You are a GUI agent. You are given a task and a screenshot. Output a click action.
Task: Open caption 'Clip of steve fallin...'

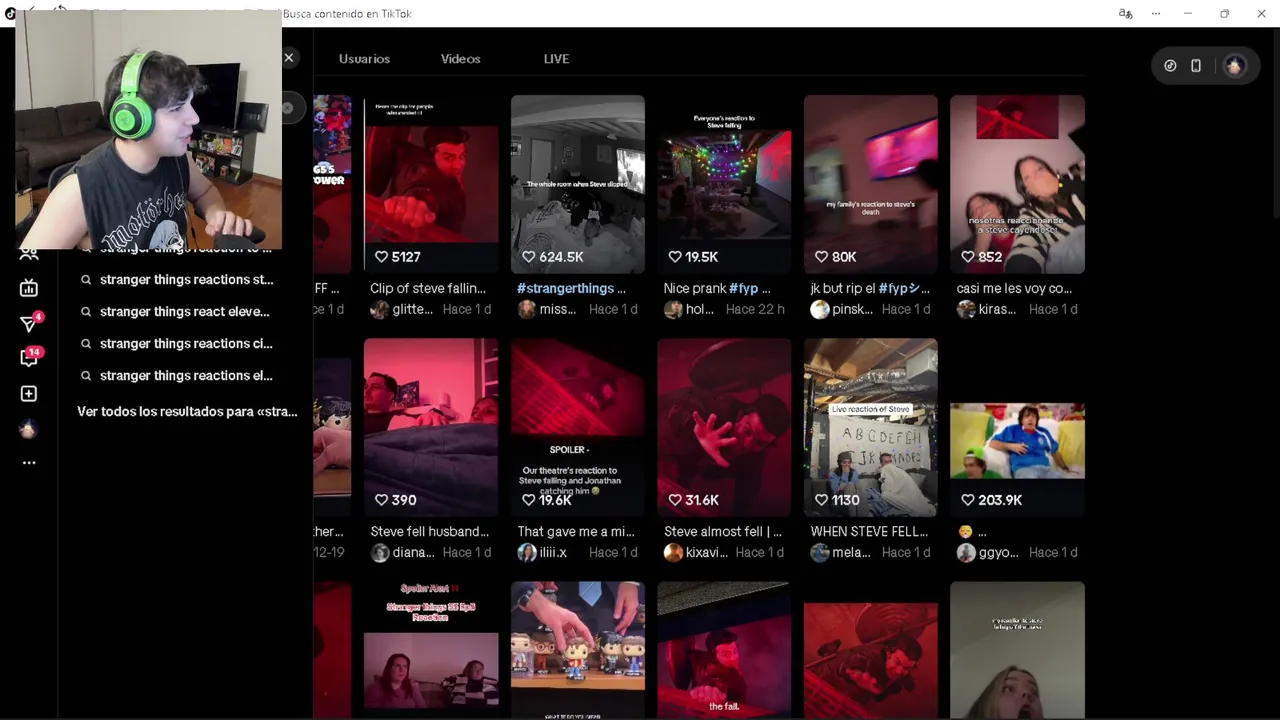coord(428,288)
